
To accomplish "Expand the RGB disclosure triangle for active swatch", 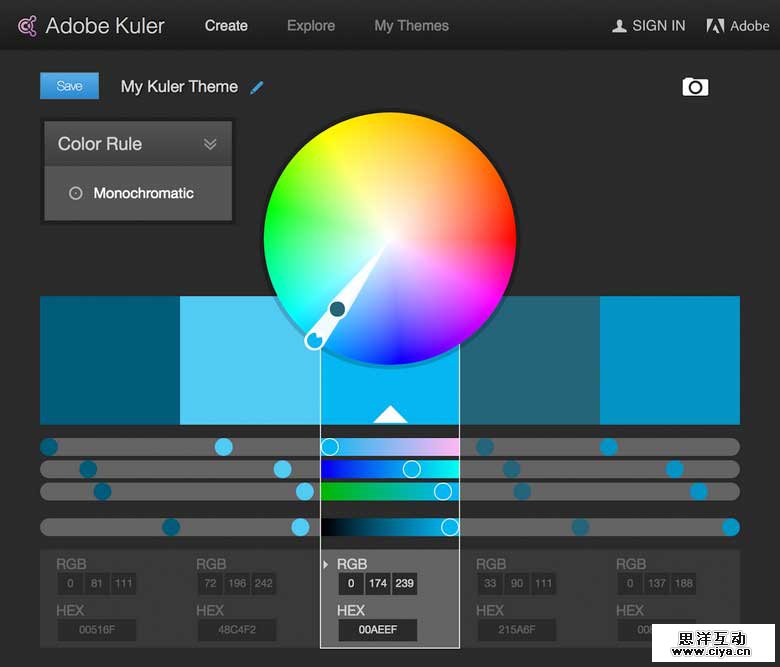I will (x=326, y=565).
